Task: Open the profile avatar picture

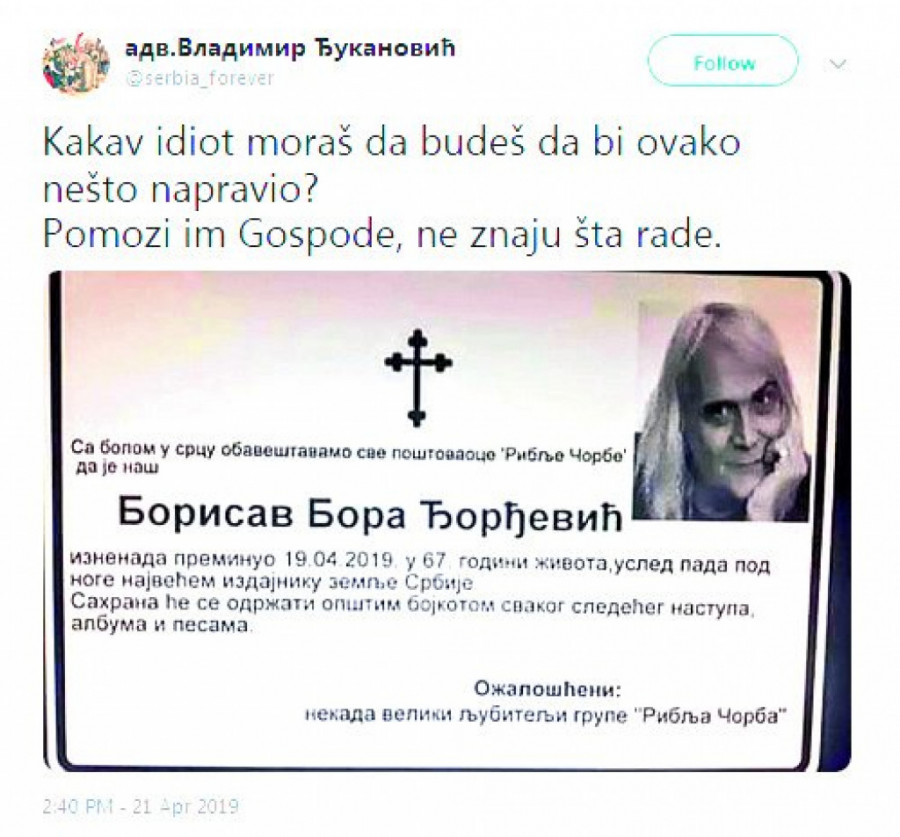Action: pyautogui.click(x=76, y=63)
